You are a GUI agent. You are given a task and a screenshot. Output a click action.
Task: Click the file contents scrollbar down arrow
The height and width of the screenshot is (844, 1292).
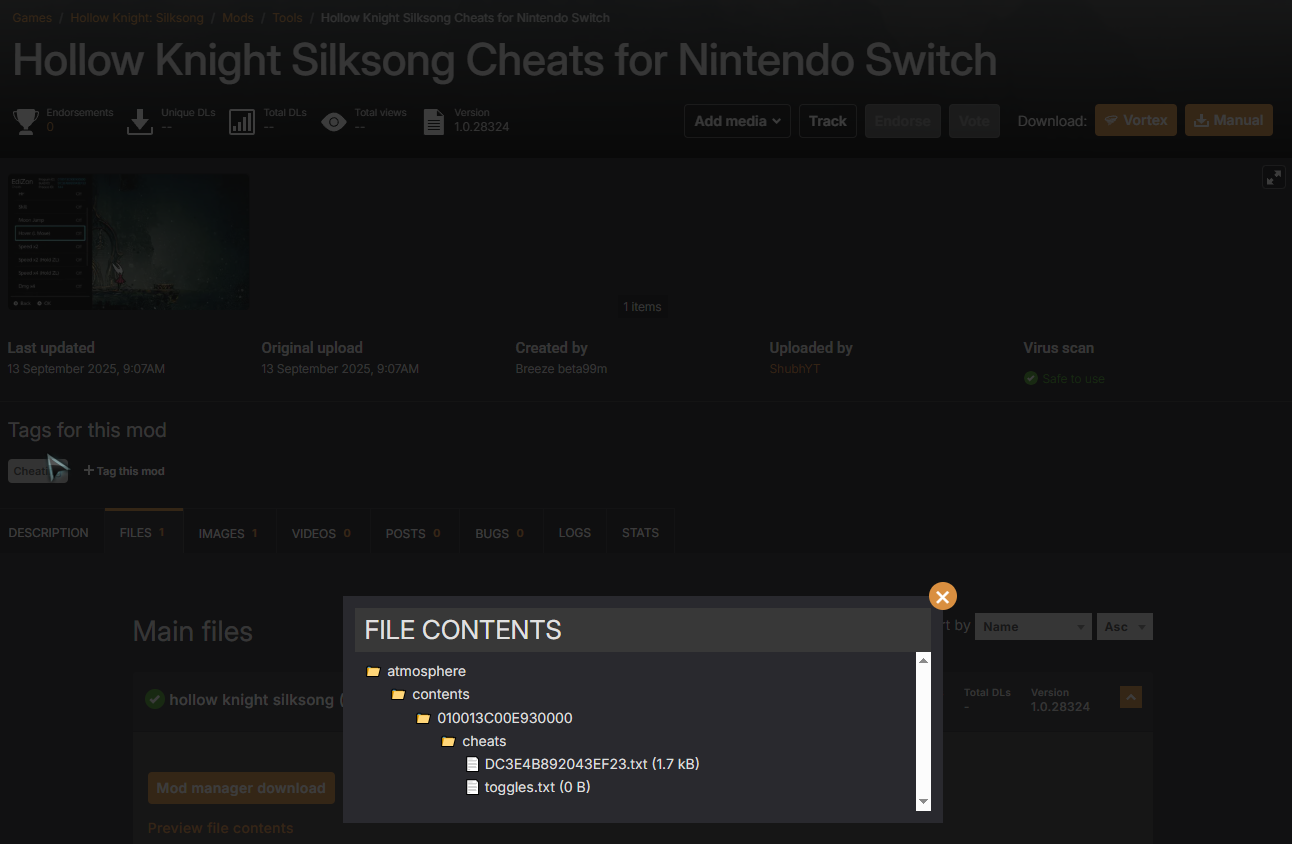(x=923, y=802)
